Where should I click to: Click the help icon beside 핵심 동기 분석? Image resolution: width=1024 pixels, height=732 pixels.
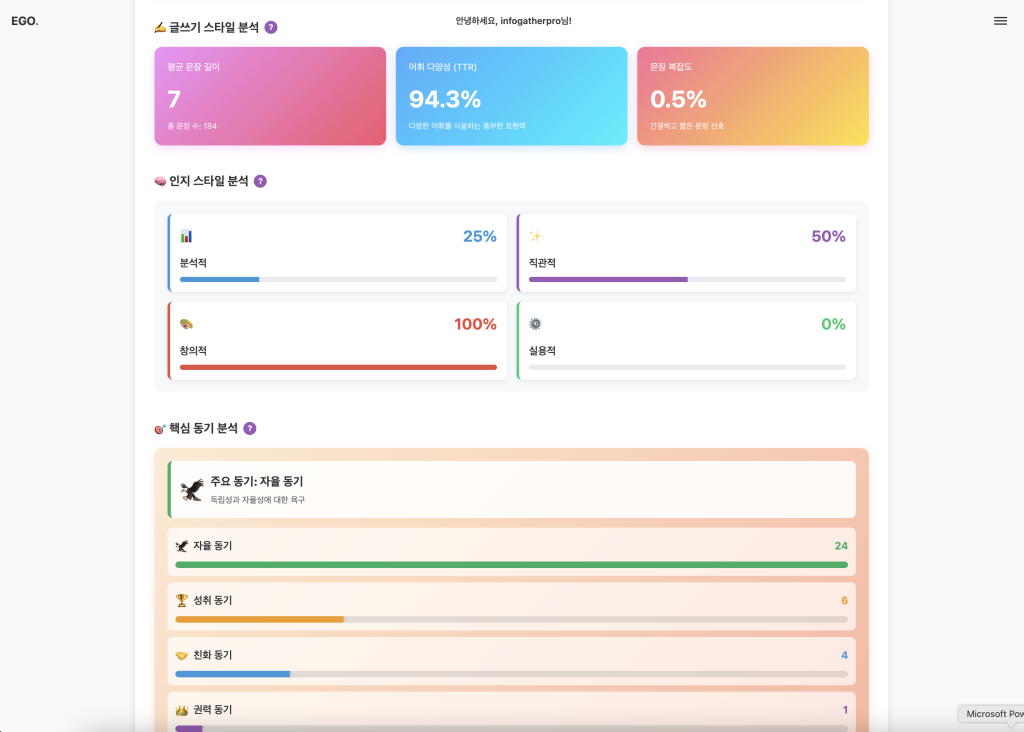click(x=250, y=428)
